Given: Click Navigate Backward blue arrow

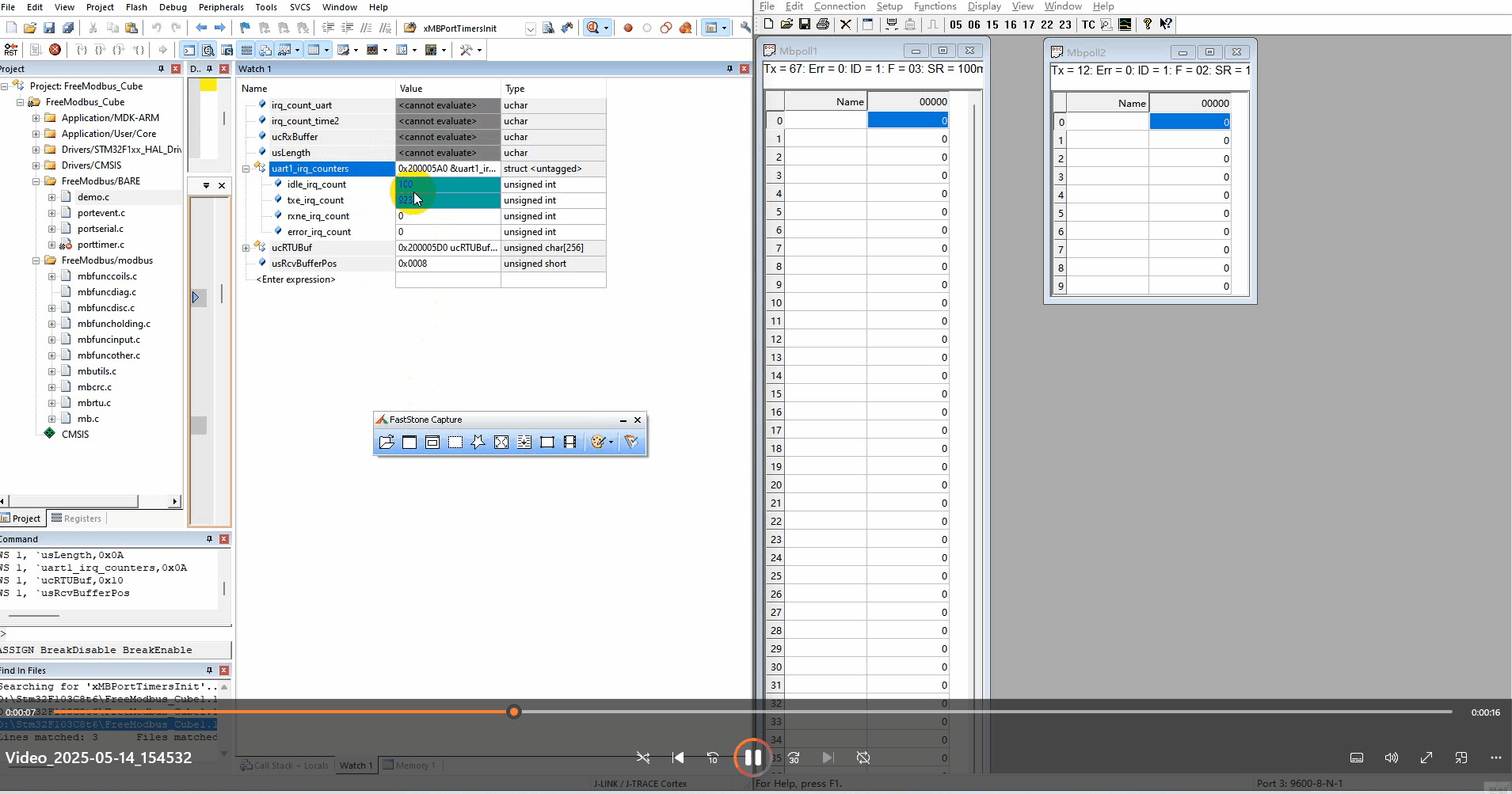Looking at the screenshot, I should click(201, 28).
